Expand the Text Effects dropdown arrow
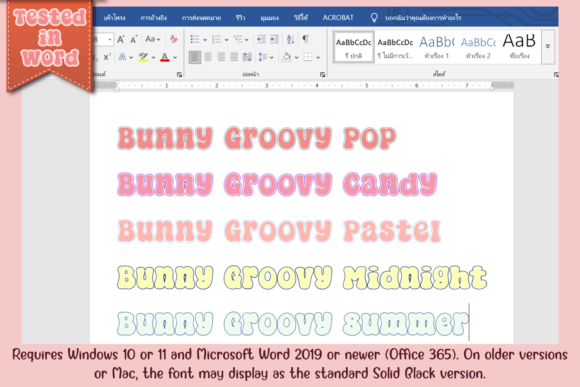This screenshot has width=580, height=387. click(x=131, y=58)
